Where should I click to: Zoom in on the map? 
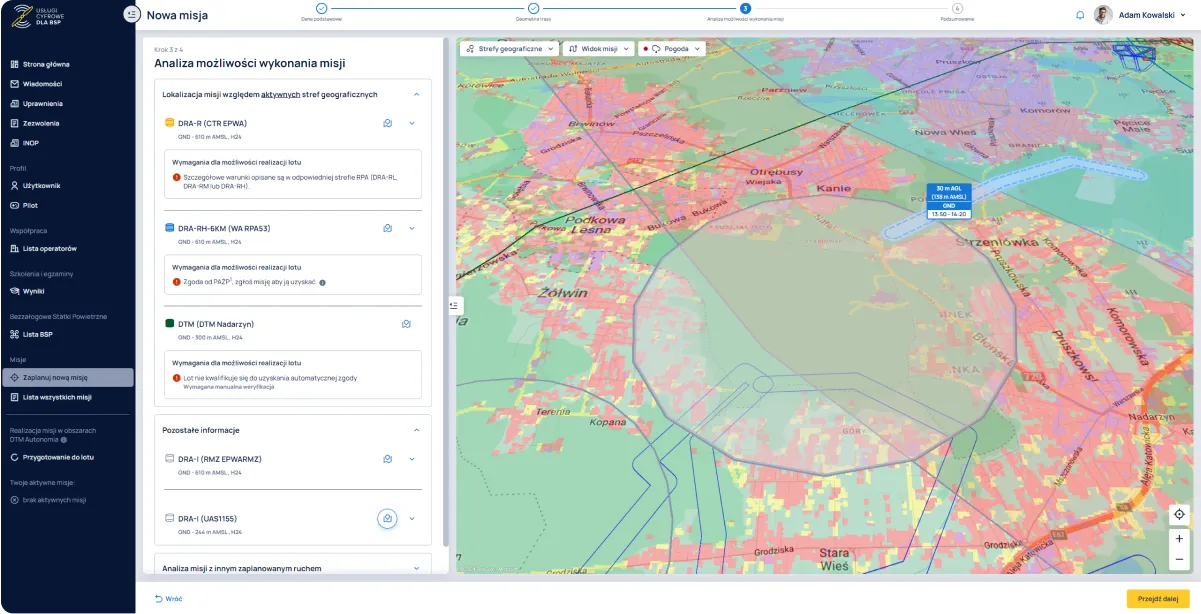pos(1179,538)
